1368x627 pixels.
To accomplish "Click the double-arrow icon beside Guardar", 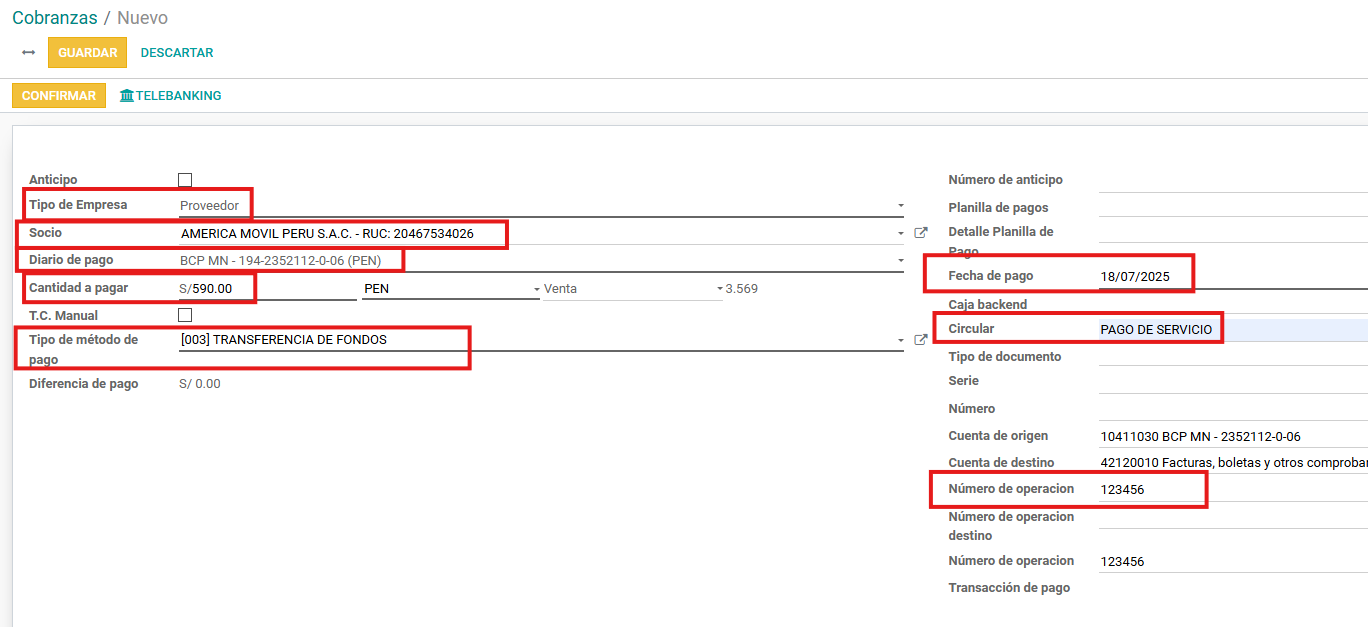I will [x=28, y=52].
